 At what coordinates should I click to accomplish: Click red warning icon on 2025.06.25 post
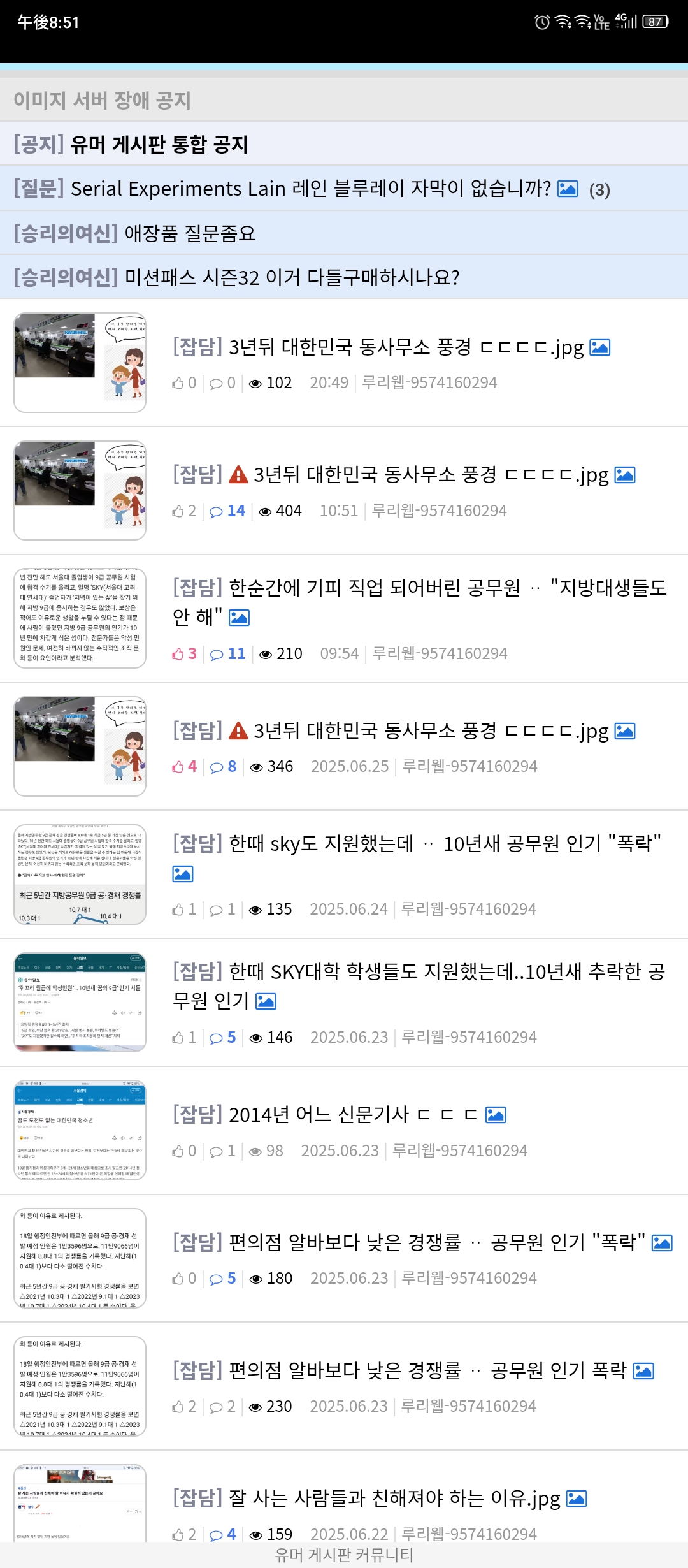[238, 731]
